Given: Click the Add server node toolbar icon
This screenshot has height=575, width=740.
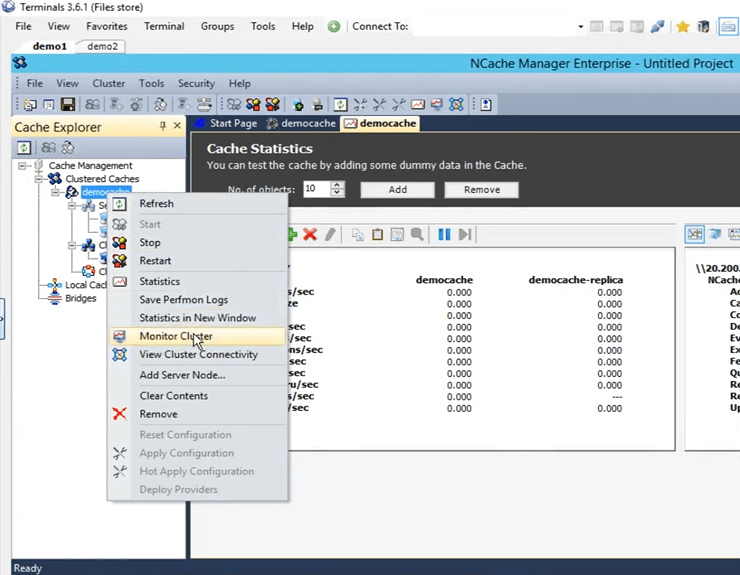Looking at the screenshot, I should click(x=298, y=104).
